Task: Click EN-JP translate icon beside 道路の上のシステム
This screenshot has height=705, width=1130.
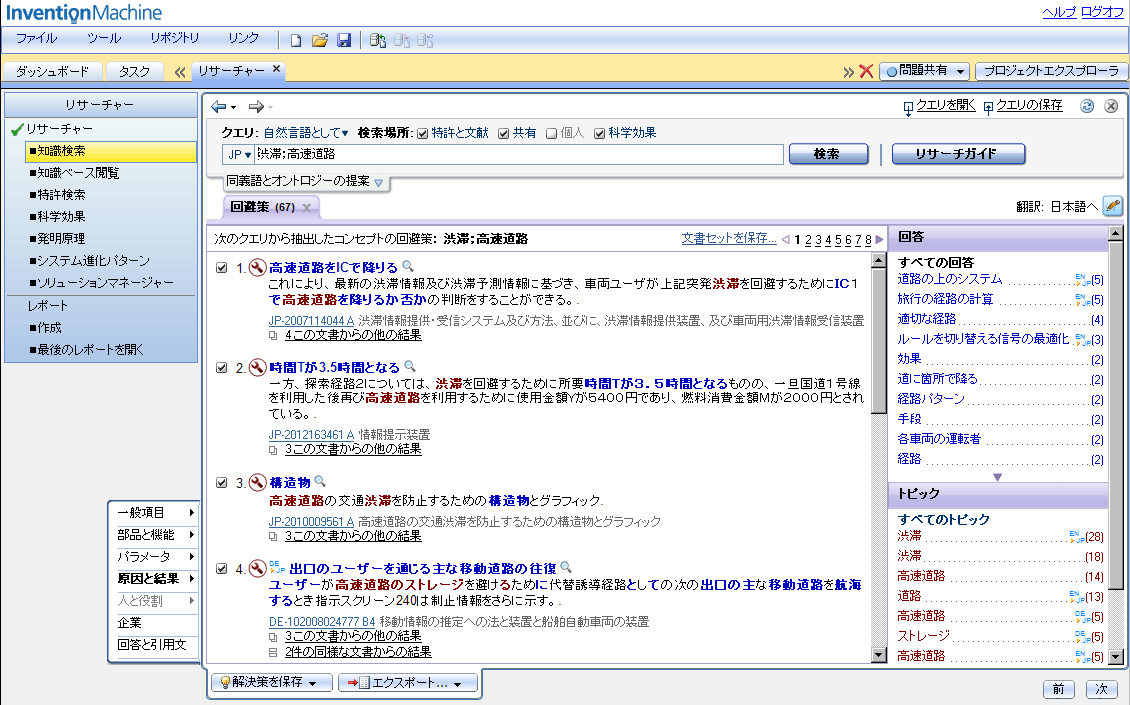Action: click(x=1082, y=279)
